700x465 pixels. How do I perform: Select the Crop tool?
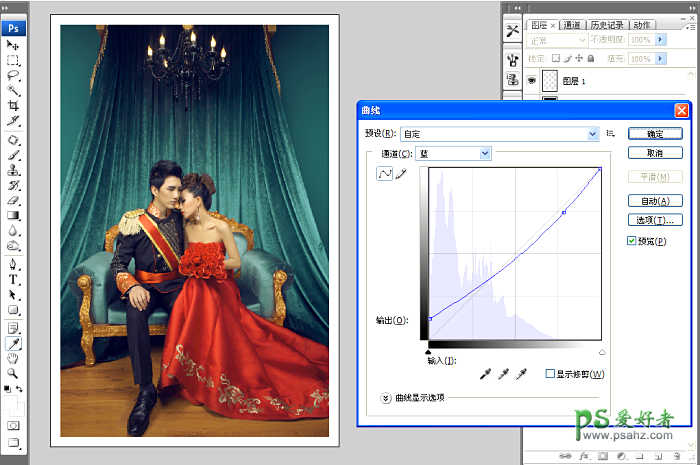point(13,105)
